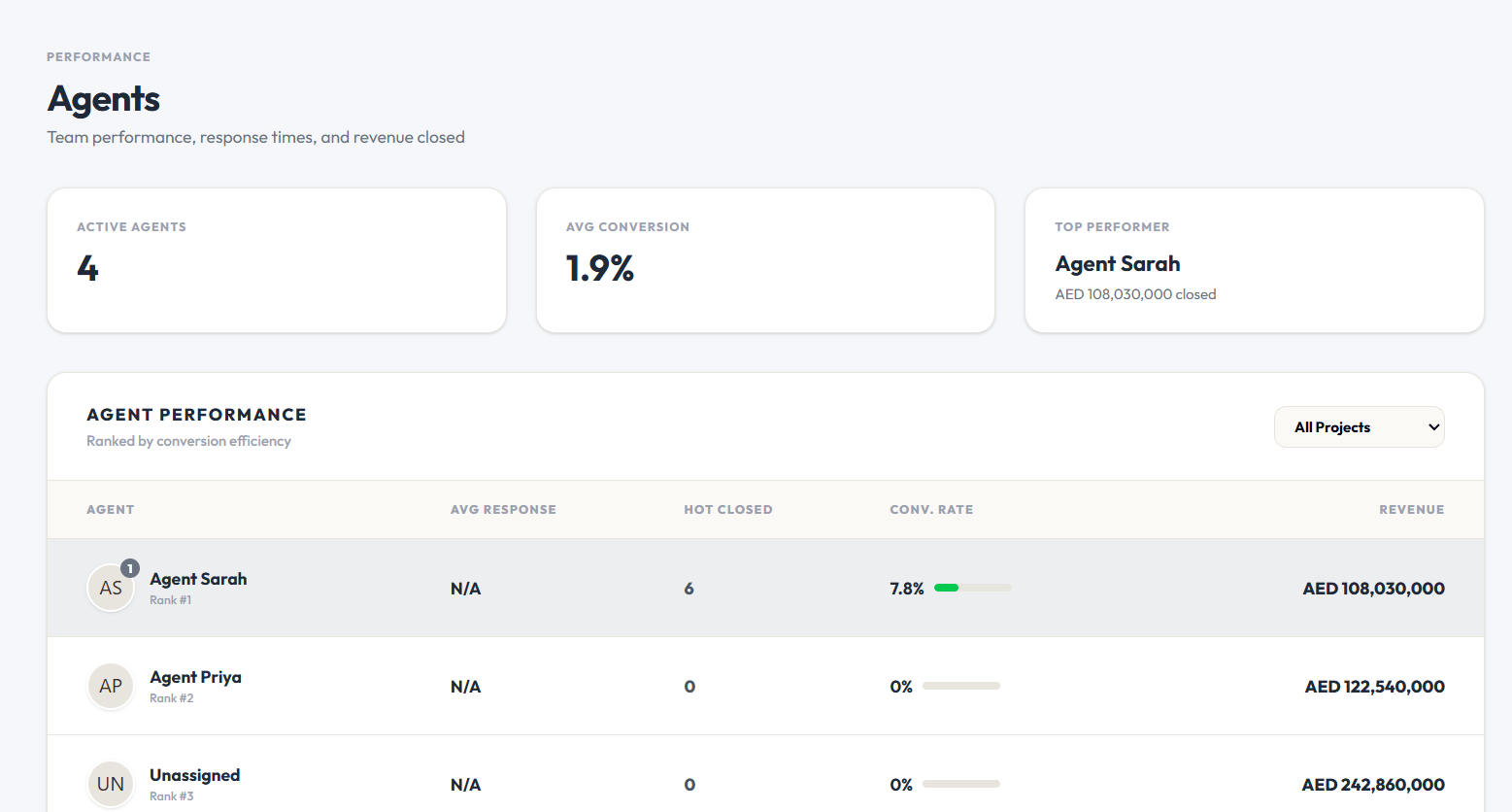Screen dimensions: 1512x812
Task: Click the Rank #1 label
Action: 170,600
